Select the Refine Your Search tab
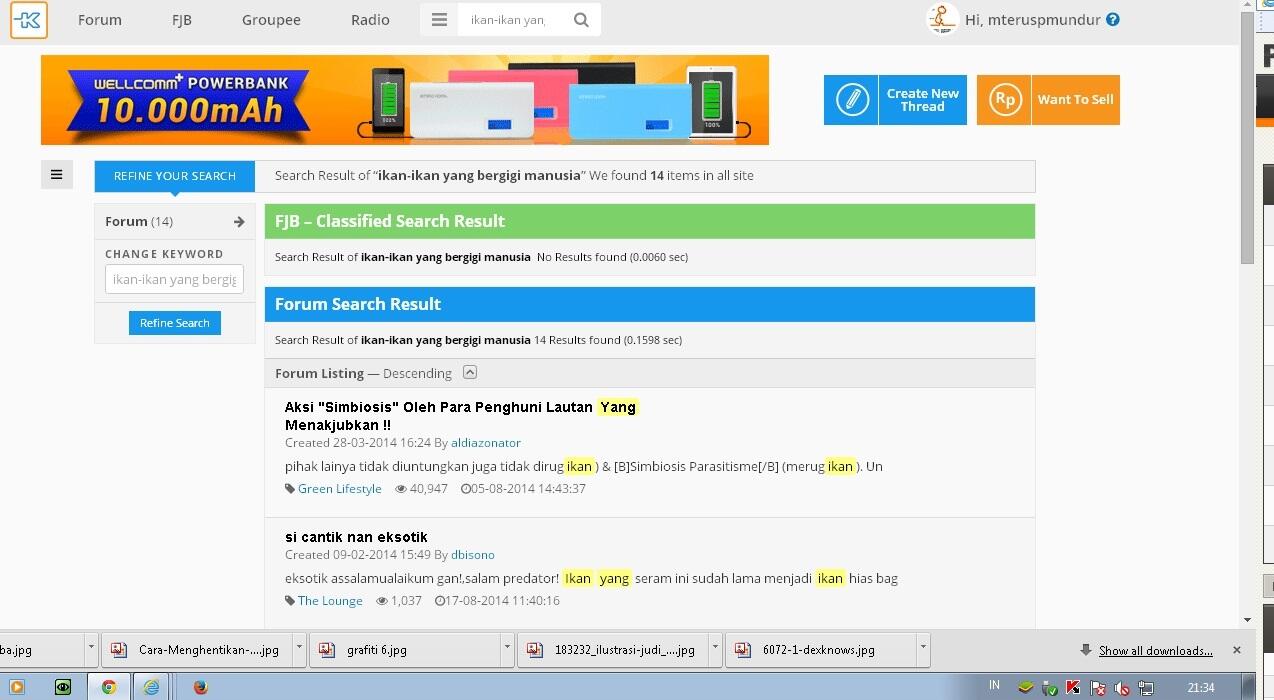This screenshot has width=1274, height=700. 175,176
